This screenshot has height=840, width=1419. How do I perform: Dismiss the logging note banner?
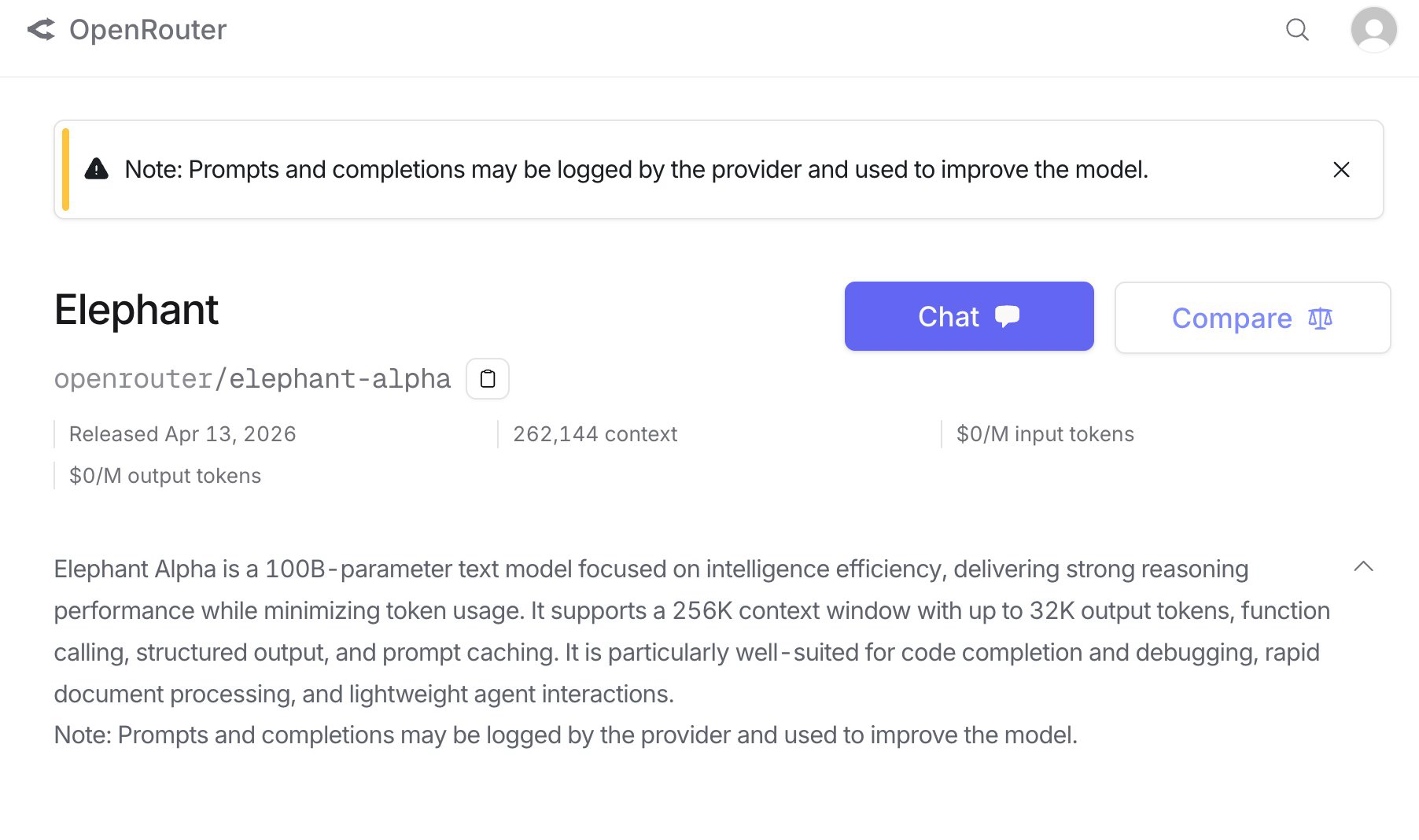tap(1341, 170)
